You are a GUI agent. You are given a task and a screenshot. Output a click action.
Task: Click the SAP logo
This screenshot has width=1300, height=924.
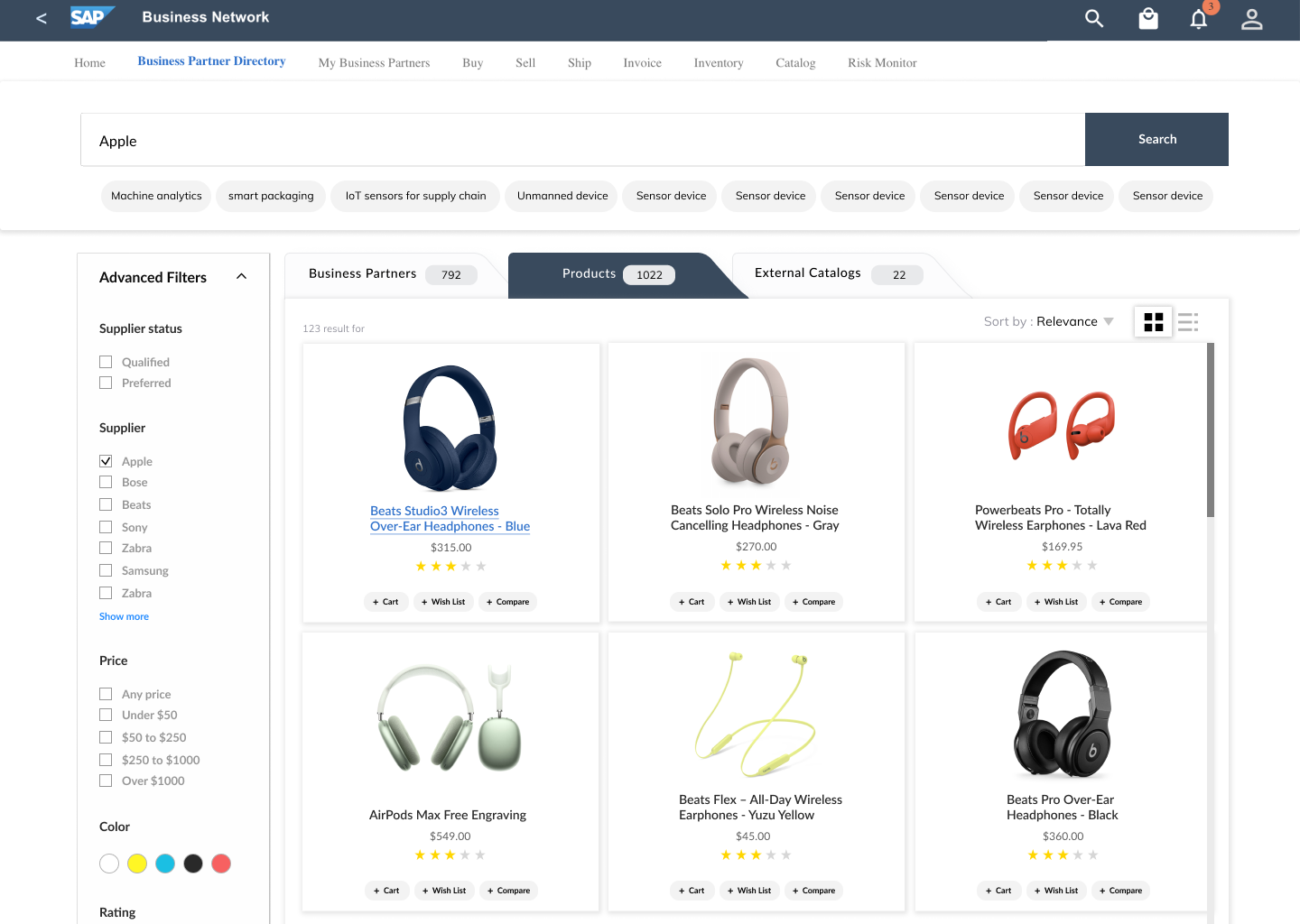[93, 17]
